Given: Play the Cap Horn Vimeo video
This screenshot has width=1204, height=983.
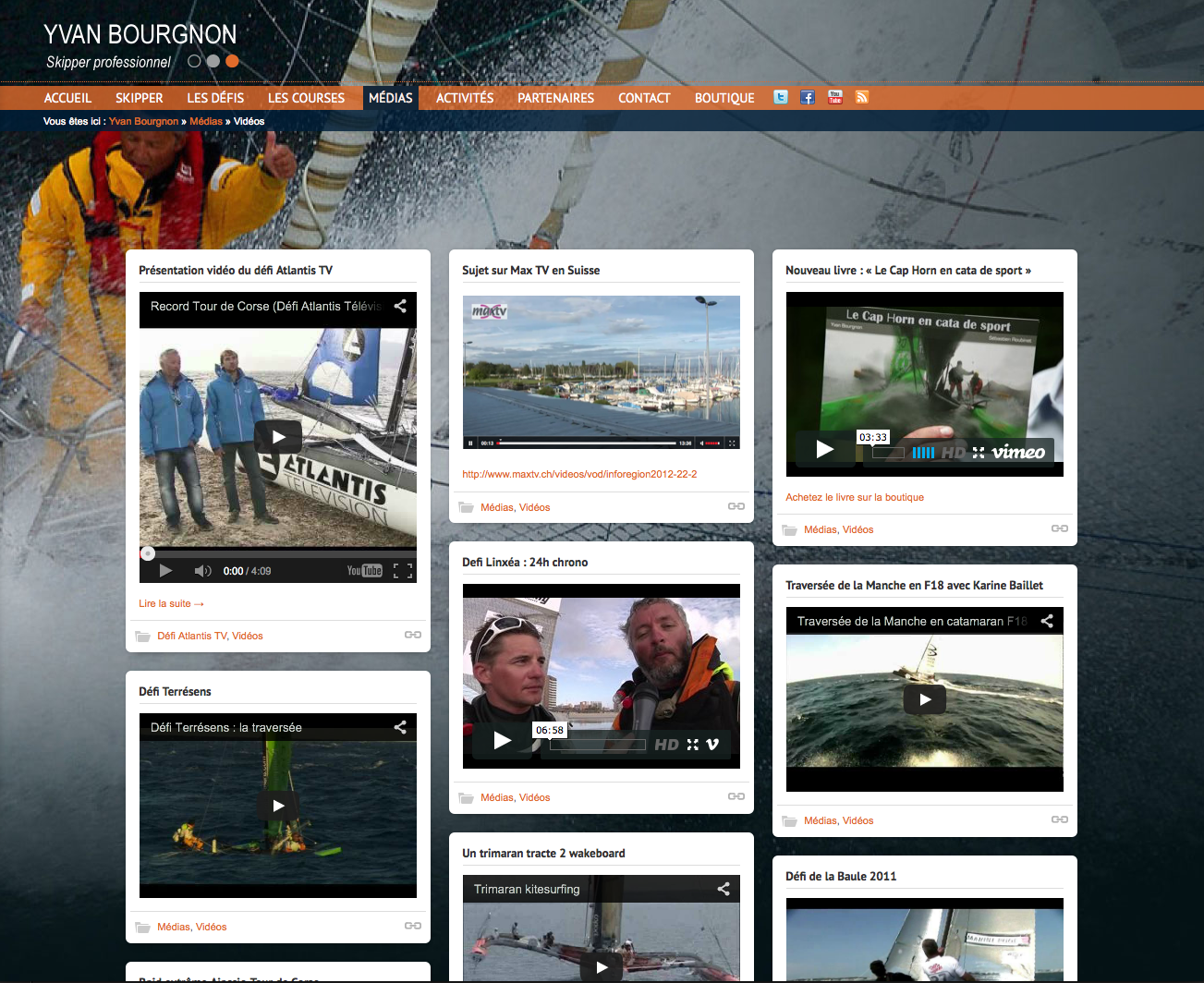Looking at the screenshot, I should [x=825, y=449].
